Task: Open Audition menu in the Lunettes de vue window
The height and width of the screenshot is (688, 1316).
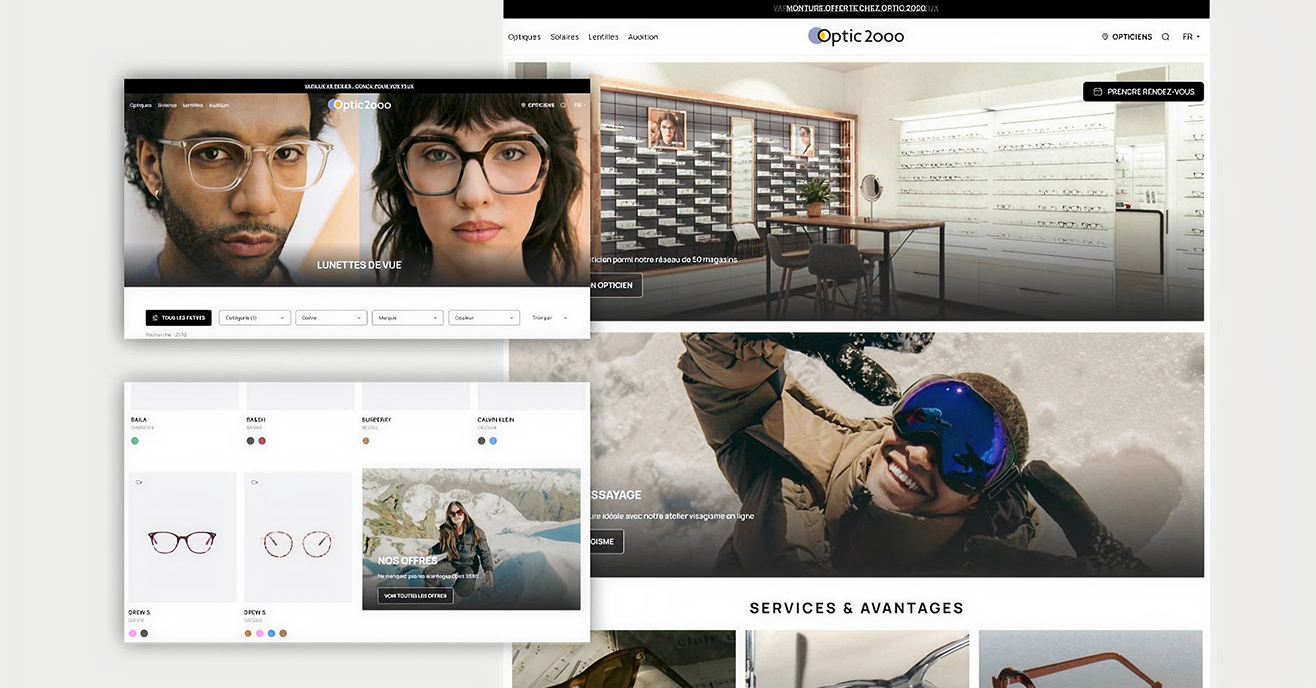Action: point(219,105)
